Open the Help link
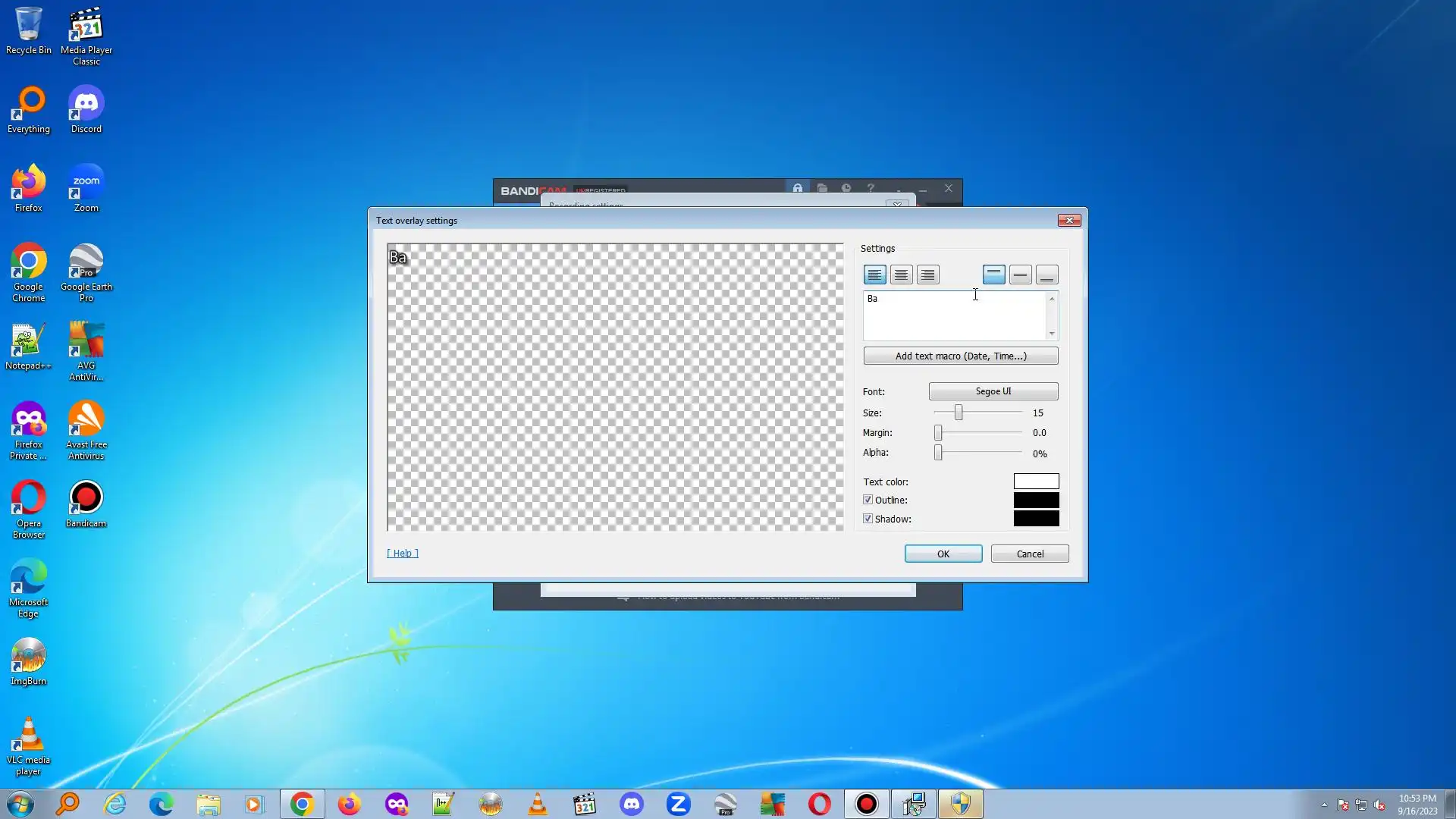This screenshot has width=1456, height=819. coord(402,553)
